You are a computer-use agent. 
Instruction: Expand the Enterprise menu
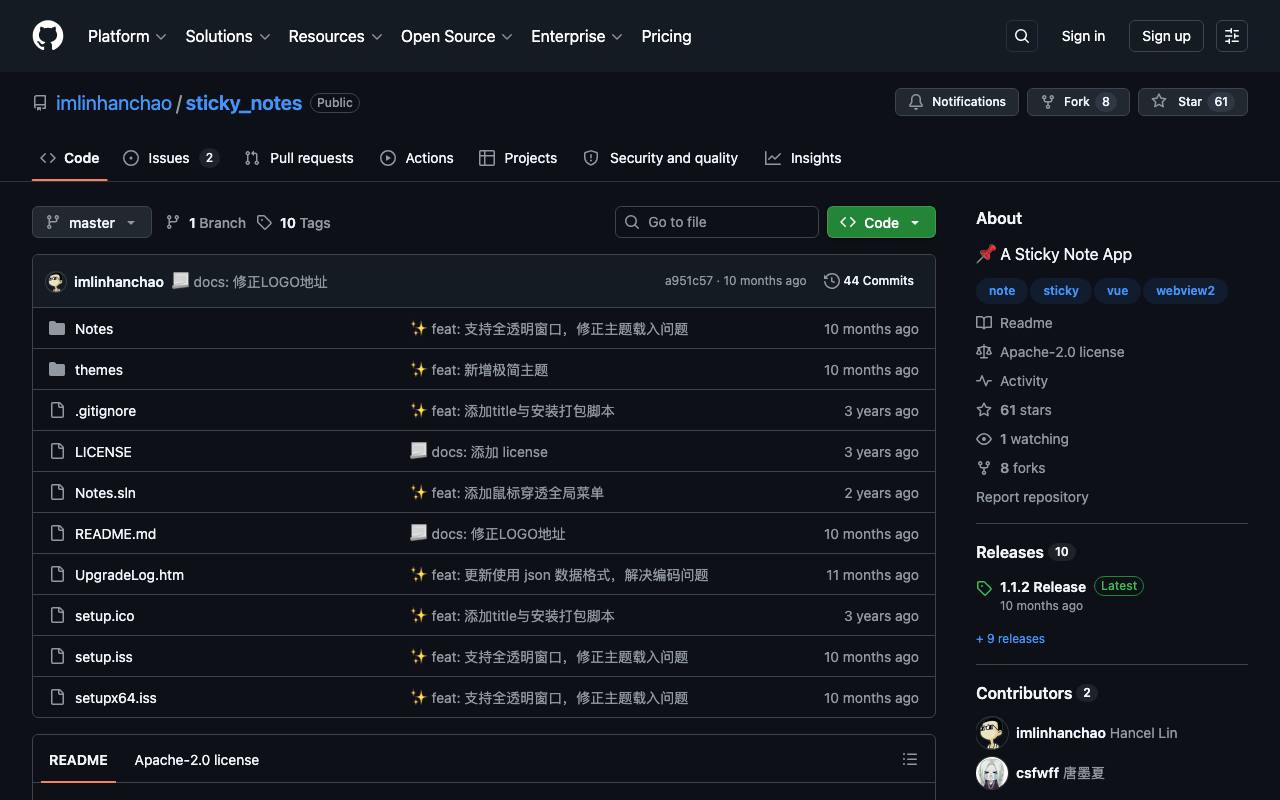[x=577, y=36]
